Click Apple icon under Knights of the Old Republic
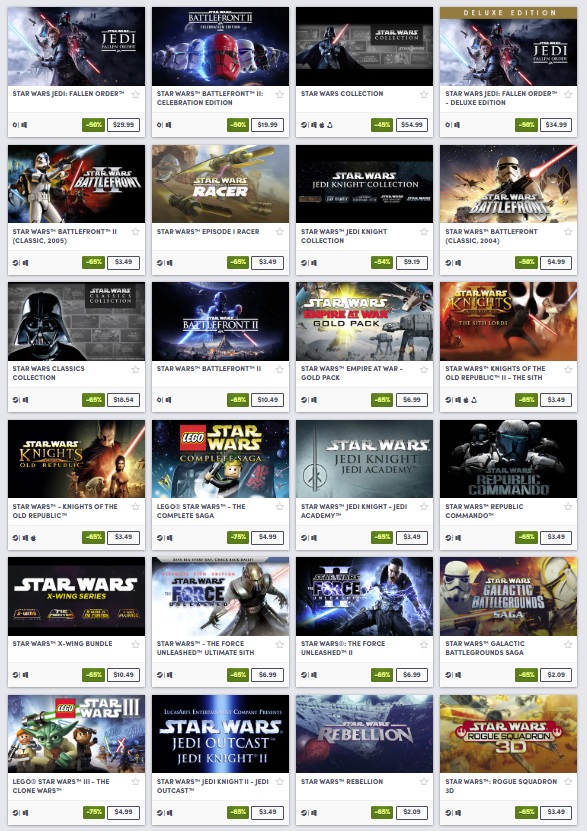Image resolution: width=587 pixels, height=831 pixels. point(33,537)
